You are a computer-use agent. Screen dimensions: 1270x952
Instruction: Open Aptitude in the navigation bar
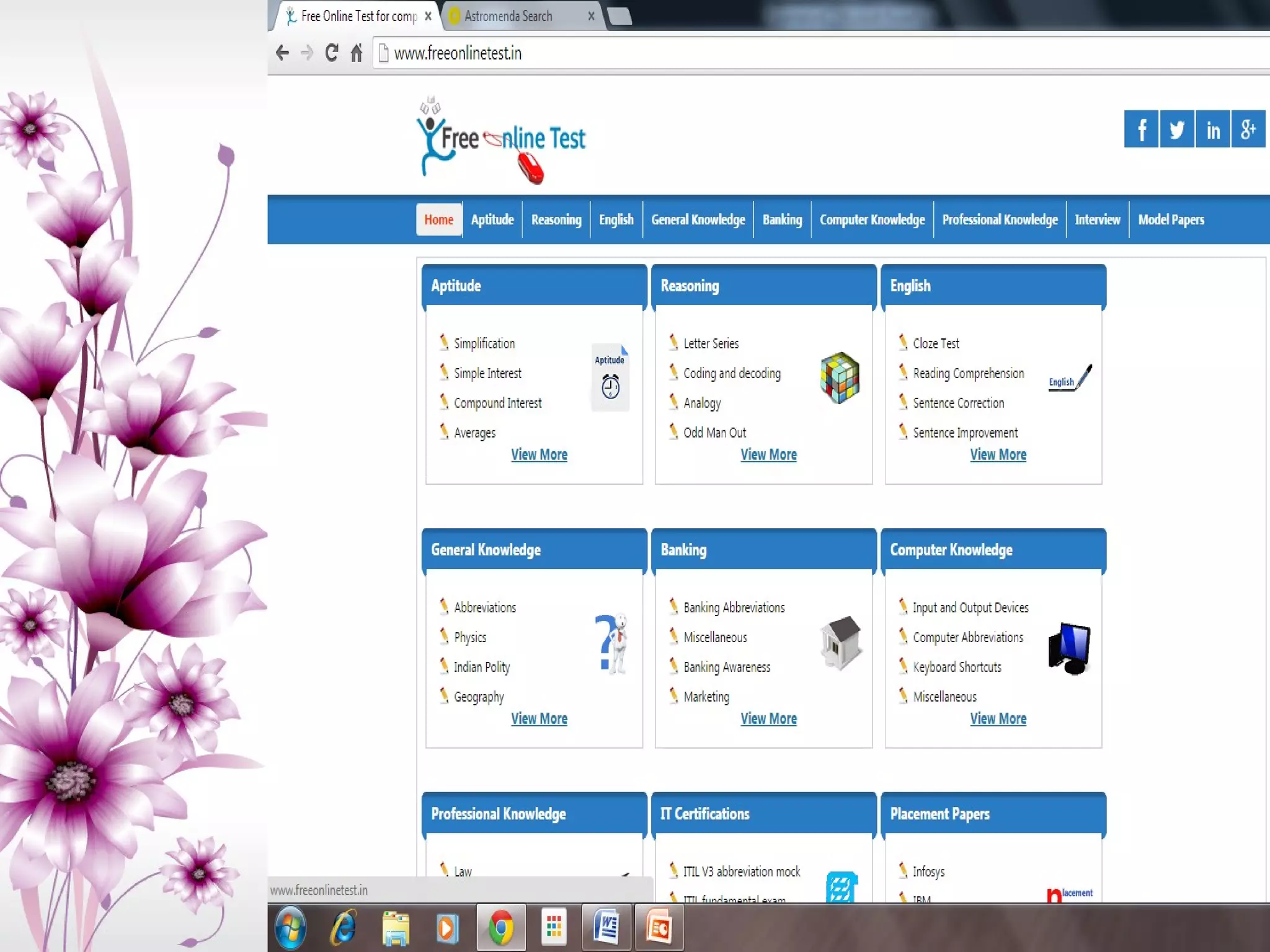pos(492,219)
